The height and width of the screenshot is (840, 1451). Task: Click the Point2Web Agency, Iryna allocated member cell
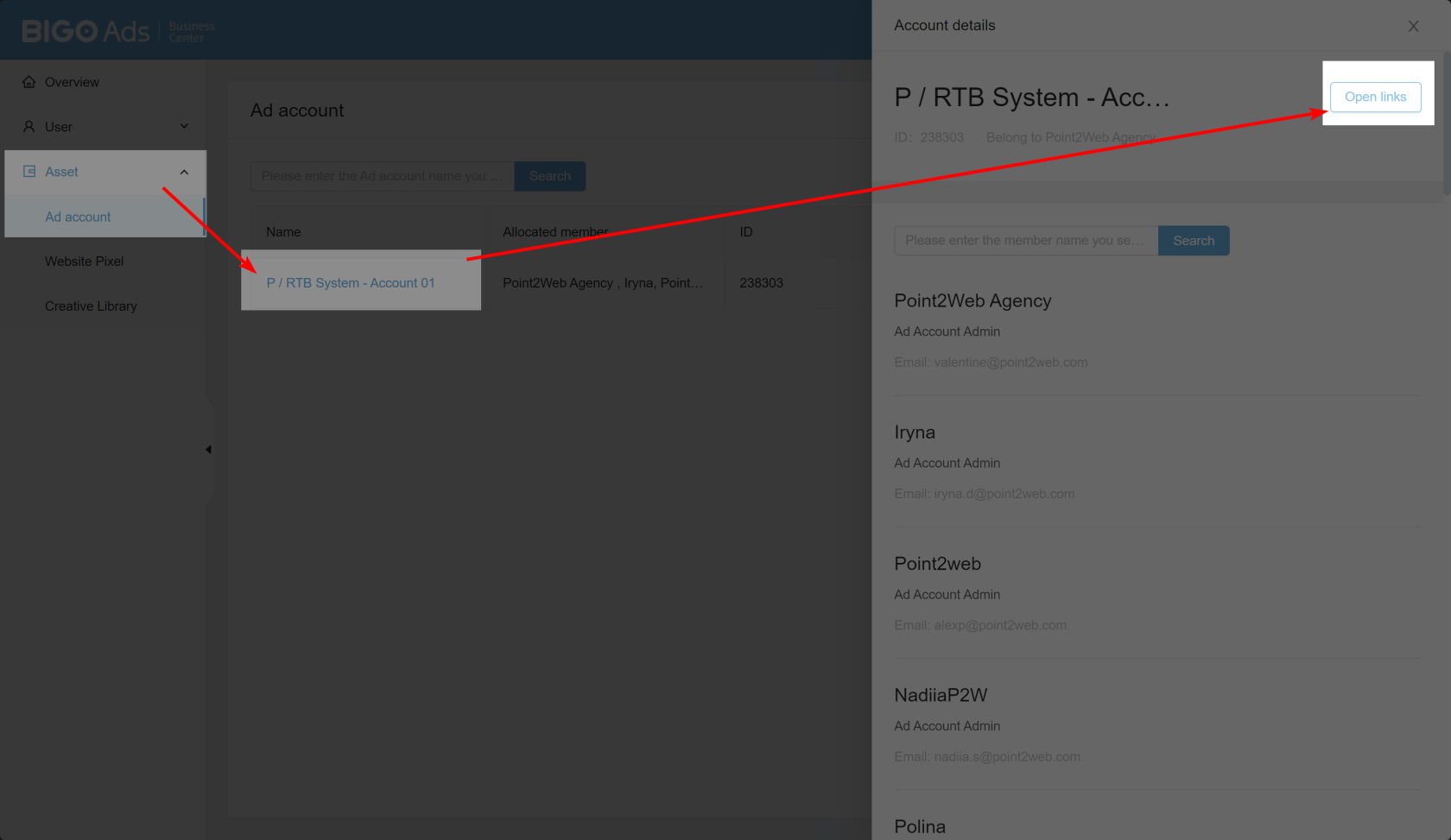(603, 283)
